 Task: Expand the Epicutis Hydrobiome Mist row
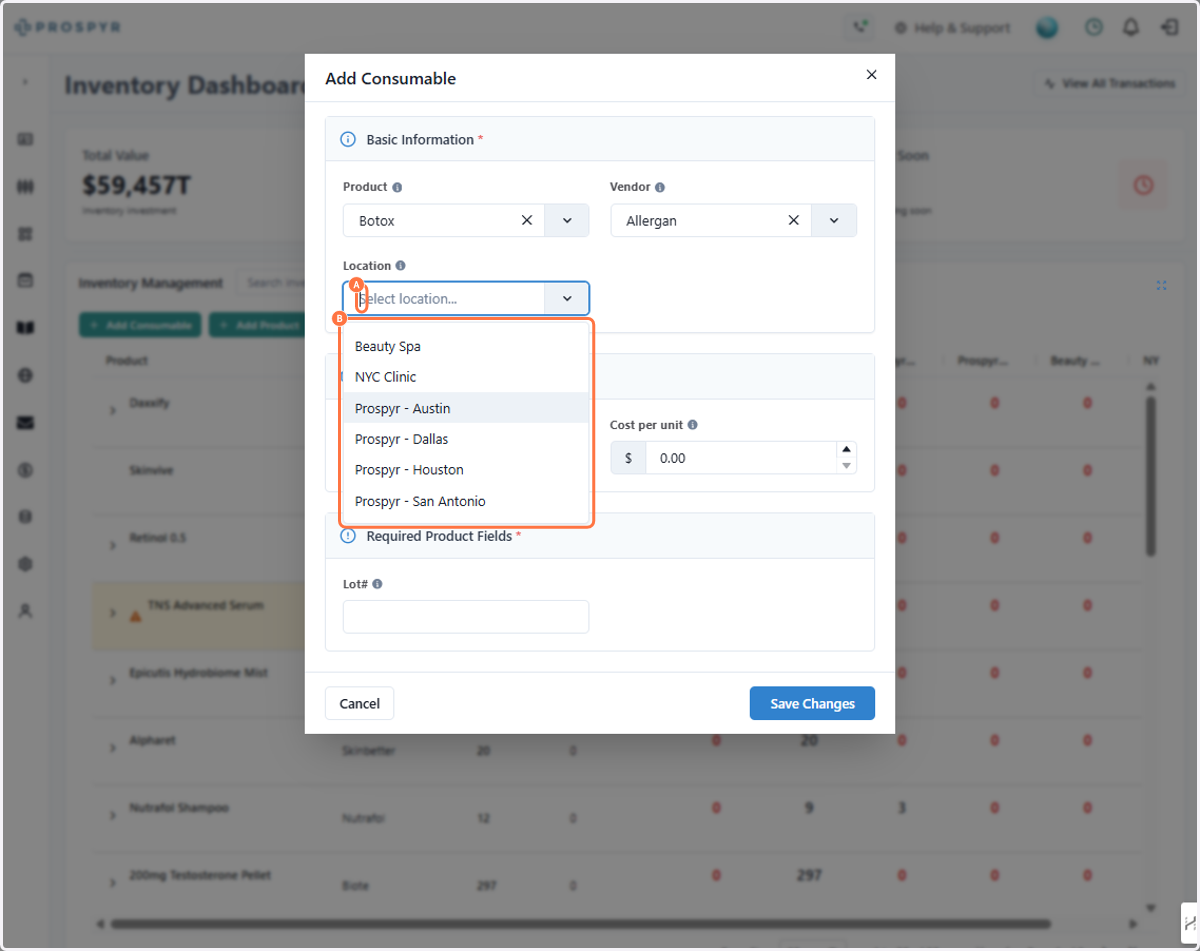coord(113,680)
